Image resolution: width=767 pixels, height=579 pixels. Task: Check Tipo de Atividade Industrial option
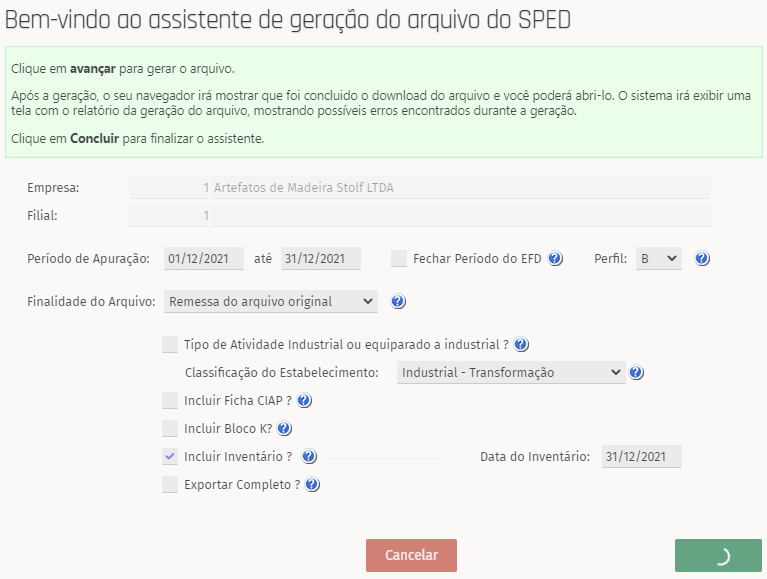170,345
